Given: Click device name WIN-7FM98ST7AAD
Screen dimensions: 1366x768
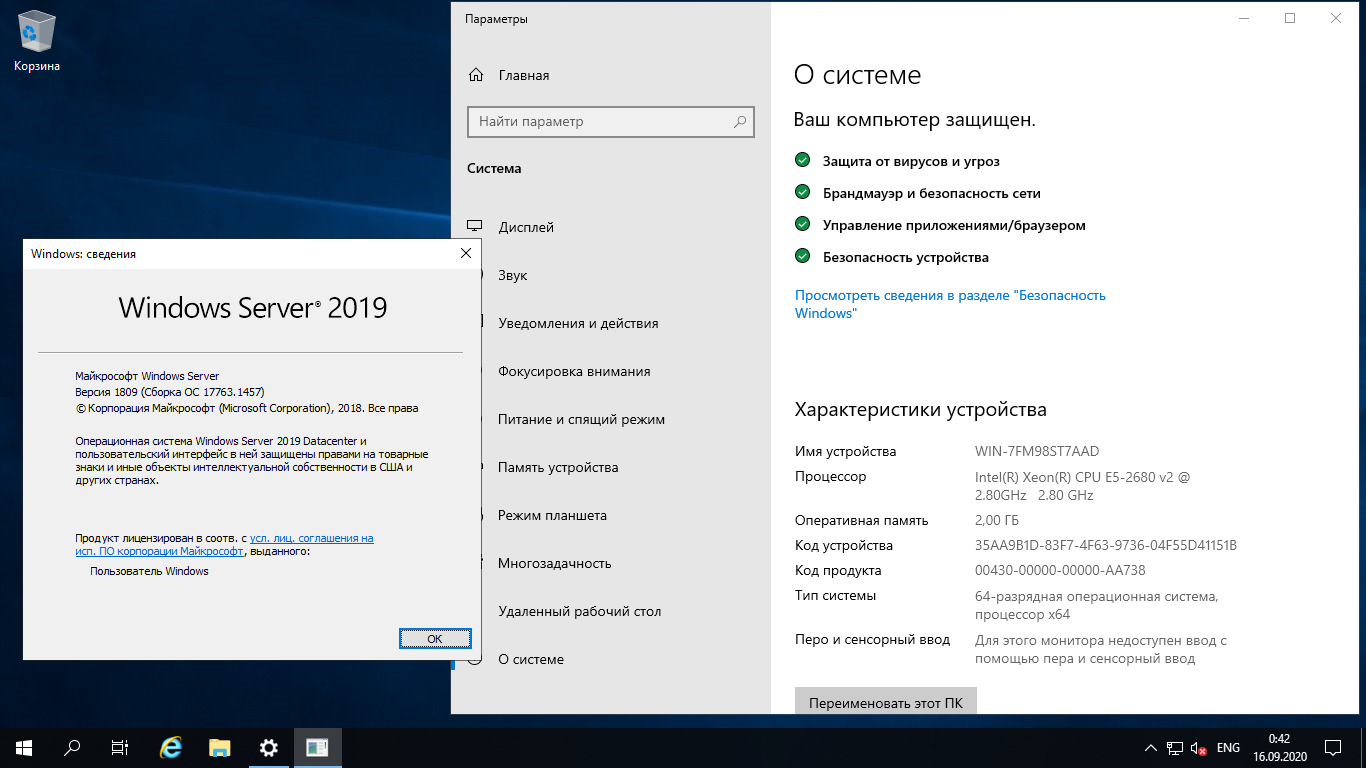Looking at the screenshot, I should pos(1037,451).
